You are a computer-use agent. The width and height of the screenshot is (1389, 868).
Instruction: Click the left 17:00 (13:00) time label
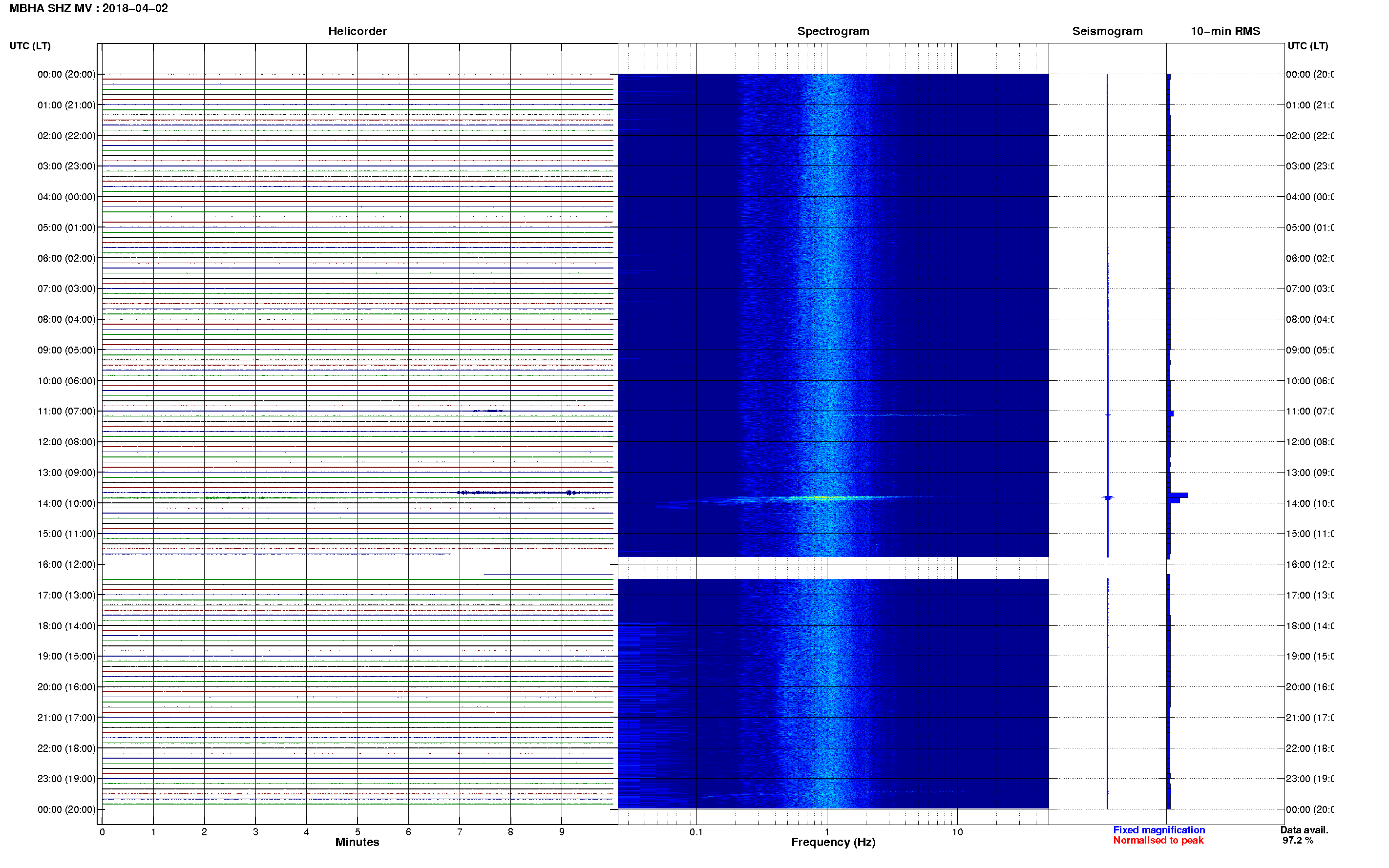(x=66, y=595)
